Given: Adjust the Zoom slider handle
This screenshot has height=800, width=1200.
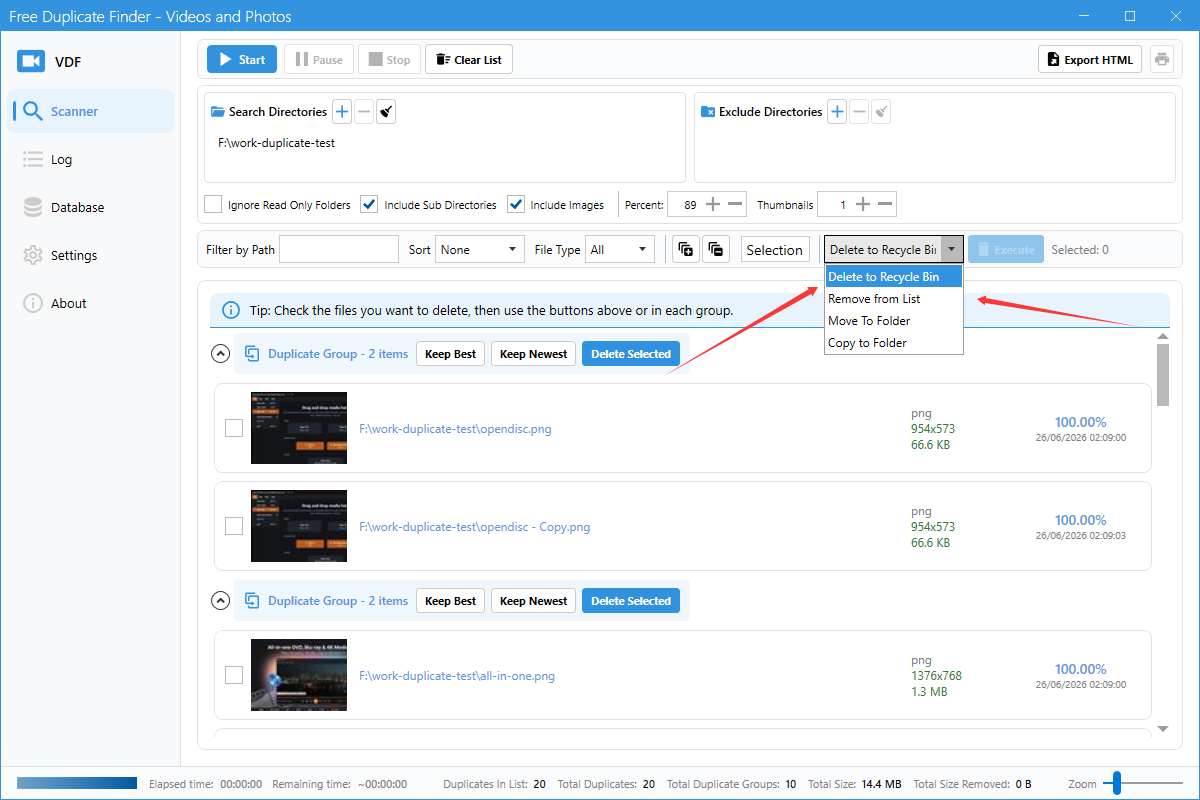Looking at the screenshot, I should pyautogui.click(x=1117, y=784).
